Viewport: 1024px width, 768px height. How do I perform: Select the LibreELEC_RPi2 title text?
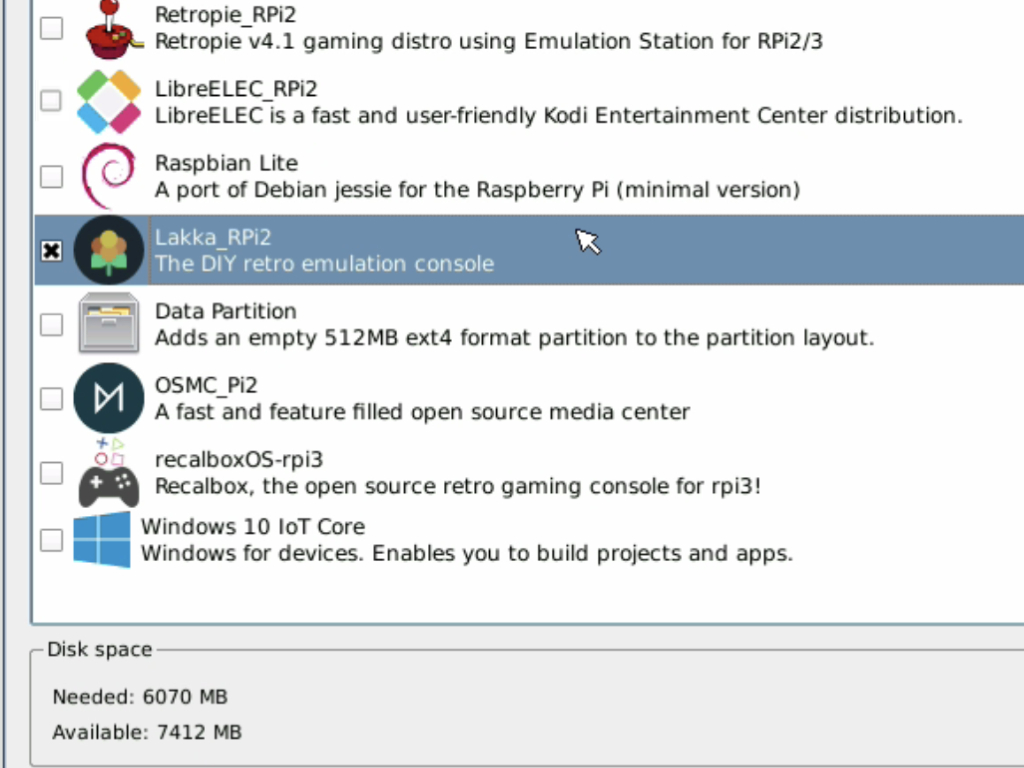tap(236, 89)
